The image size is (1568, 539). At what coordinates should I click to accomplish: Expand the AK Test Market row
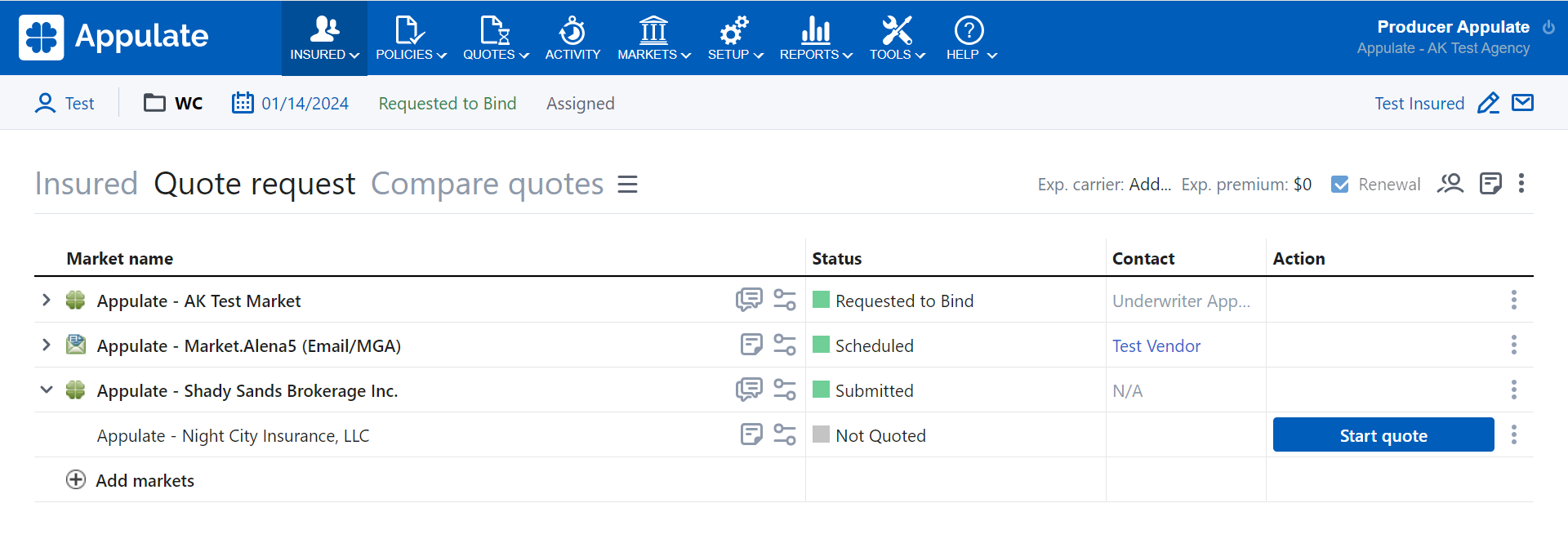point(47,301)
